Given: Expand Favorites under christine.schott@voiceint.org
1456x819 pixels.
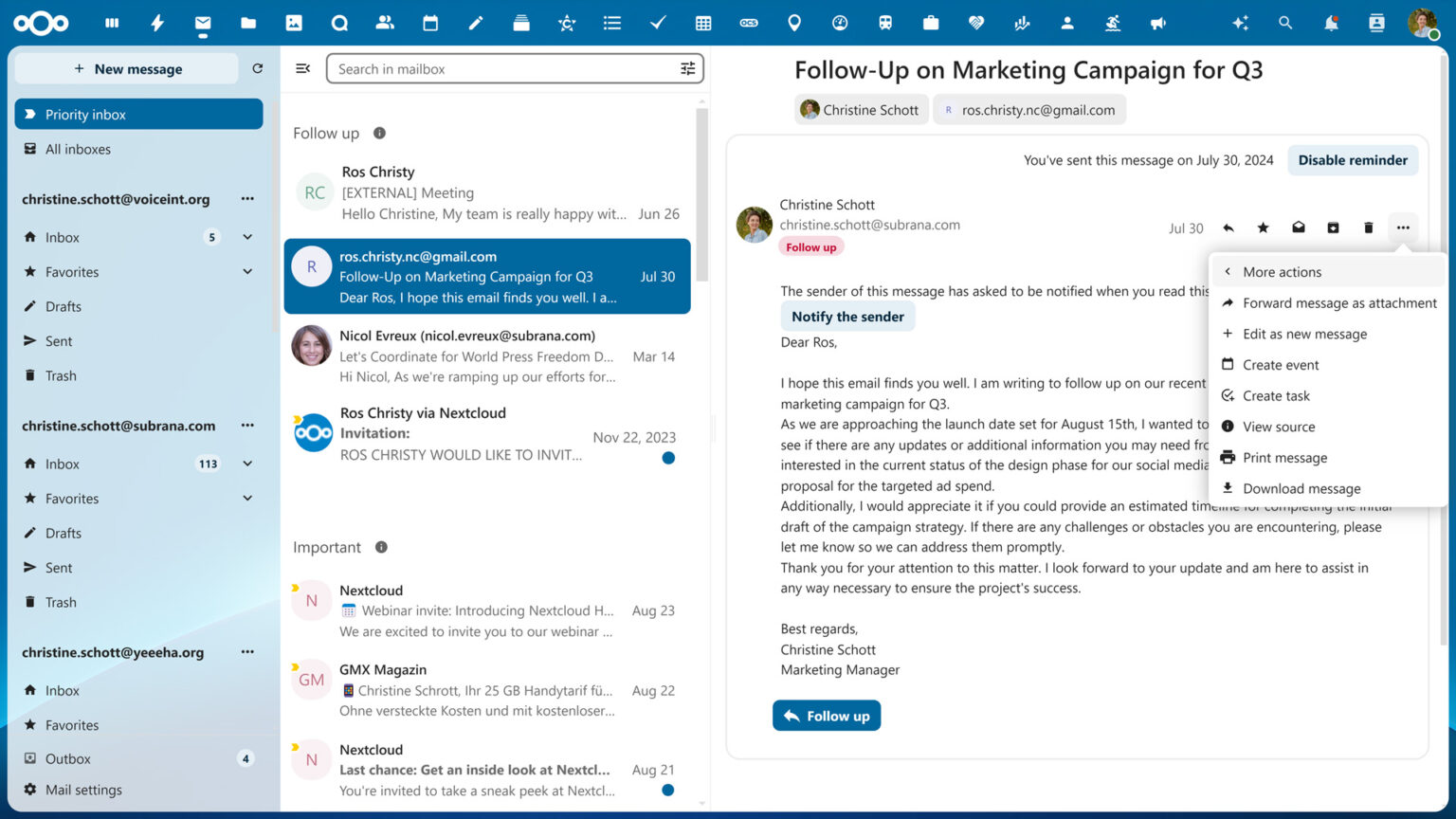Looking at the screenshot, I should point(246,272).
